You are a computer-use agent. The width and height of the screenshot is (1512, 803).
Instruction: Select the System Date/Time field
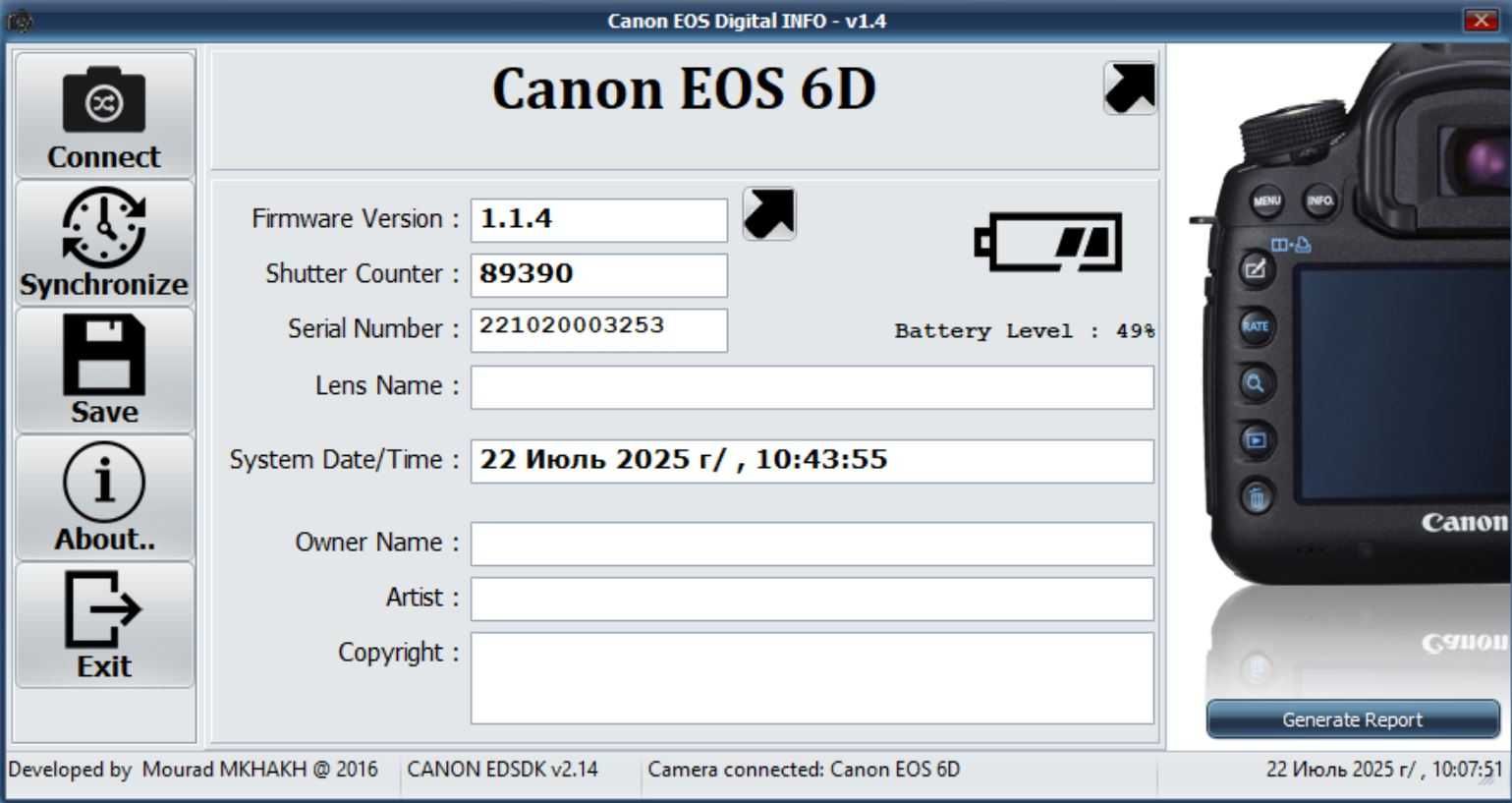812,461
